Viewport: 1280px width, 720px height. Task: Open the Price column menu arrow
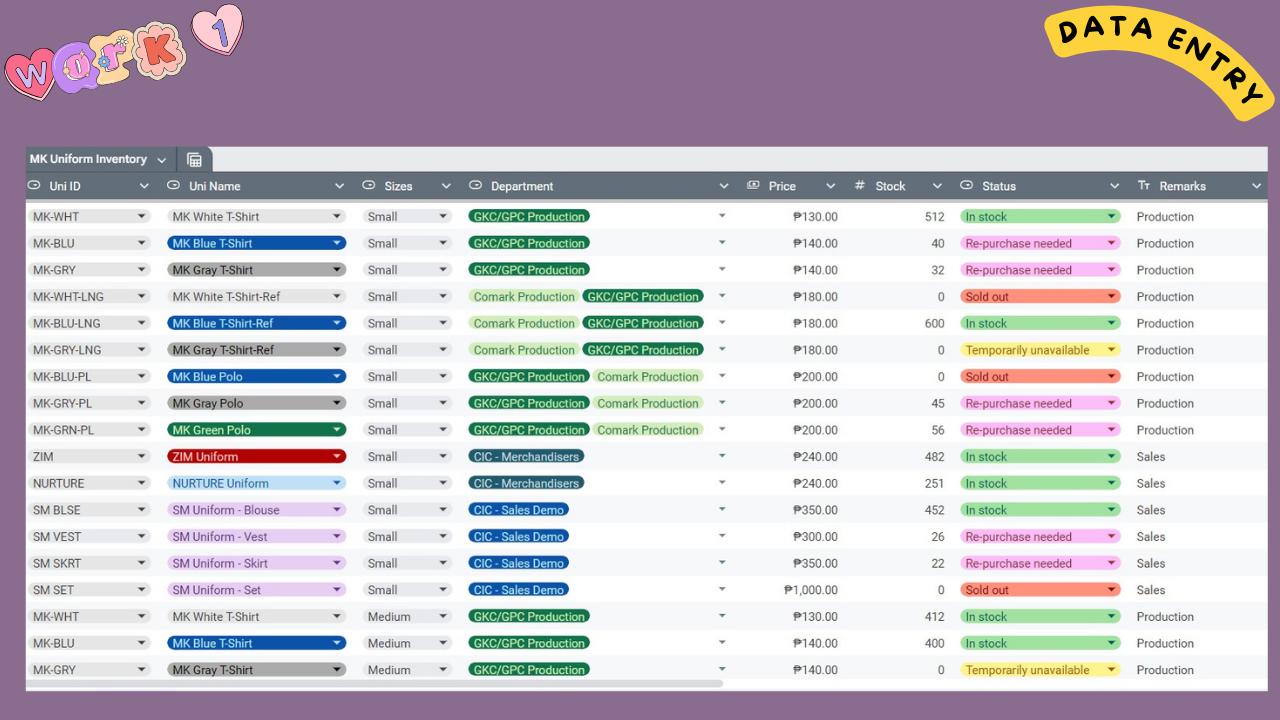tap(830, 186)
